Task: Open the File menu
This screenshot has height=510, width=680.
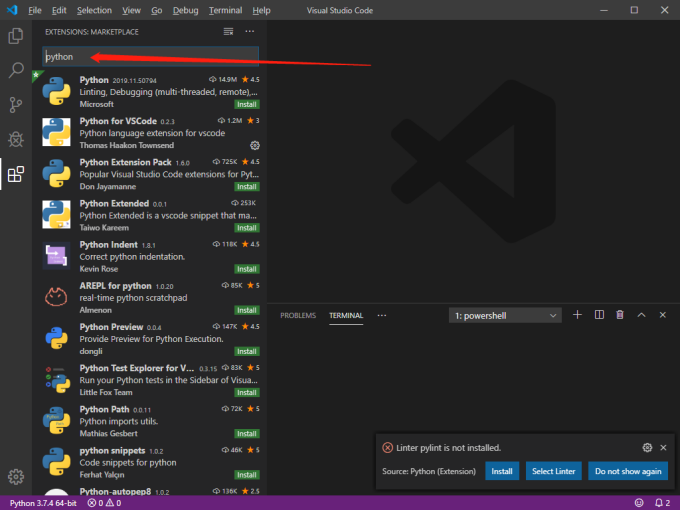Action: tap(35, 10)
